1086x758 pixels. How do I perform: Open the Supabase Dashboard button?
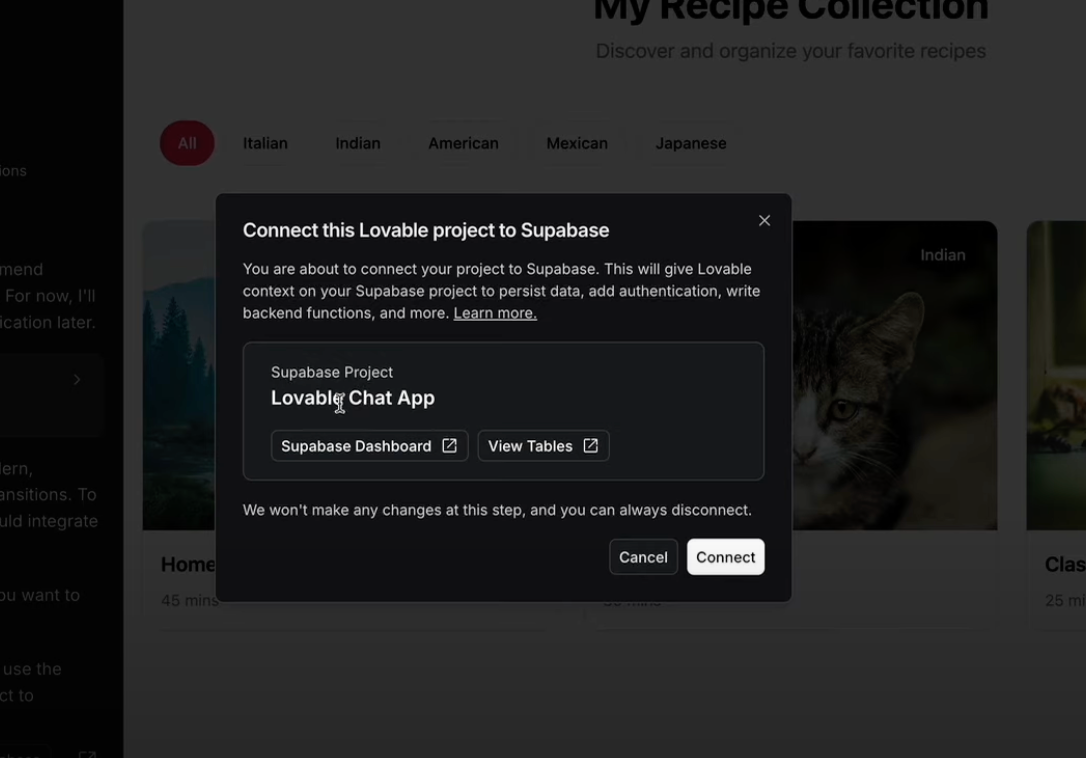[x=369, y=446]
